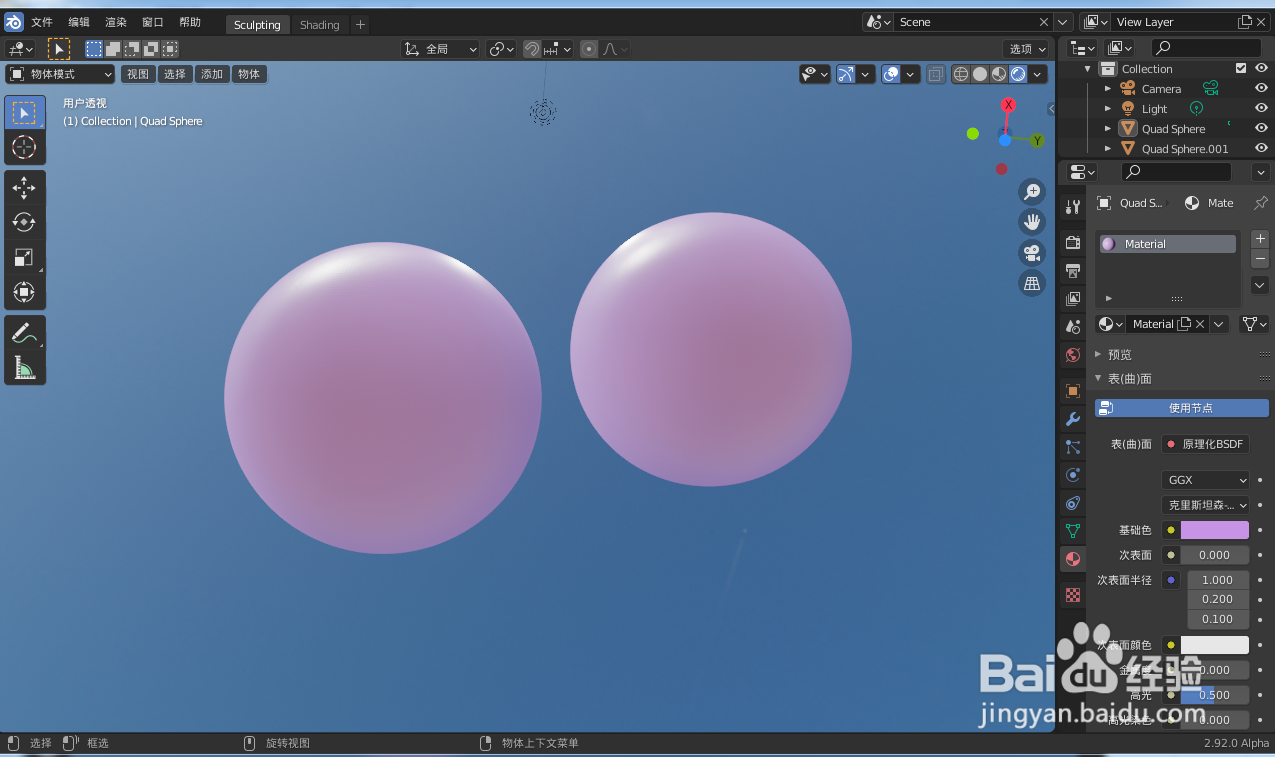The image size is (1275, 757).
Task: Open the 文件 file menu
Action: coord(42,22)
